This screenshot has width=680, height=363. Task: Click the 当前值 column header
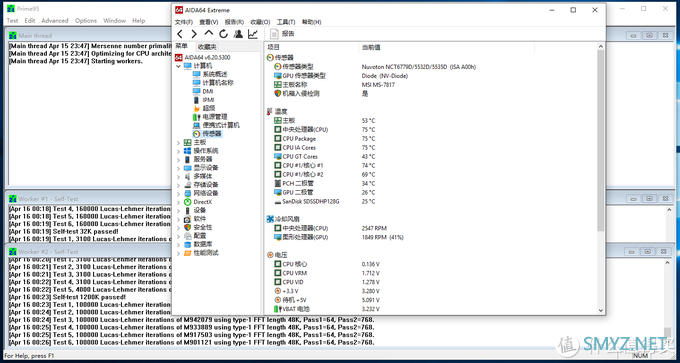[447, 47]
